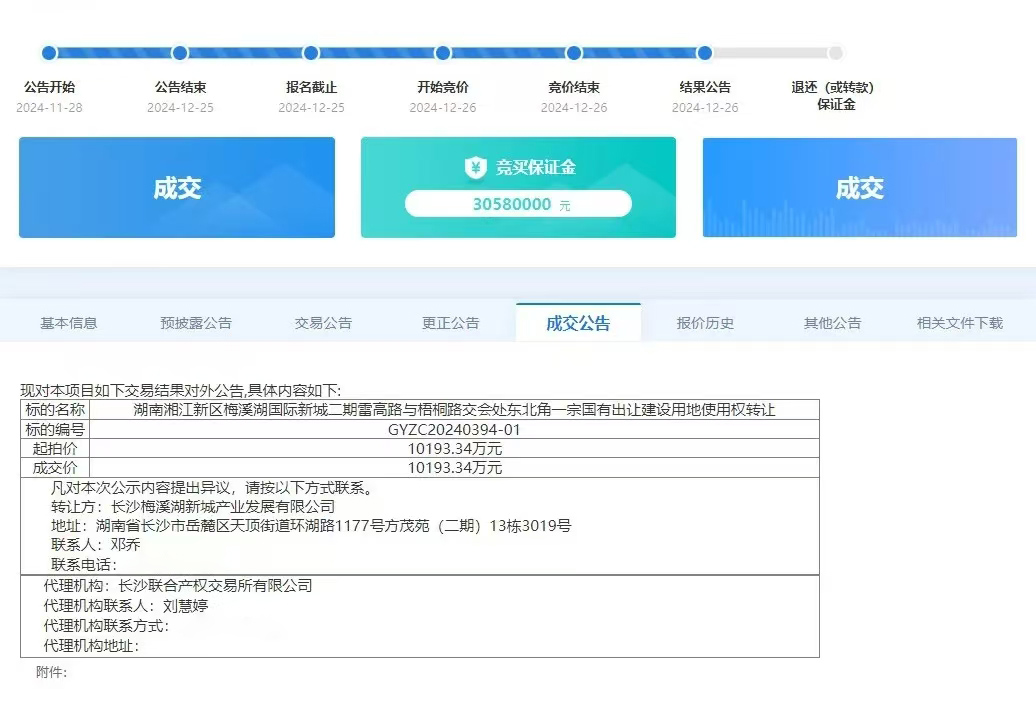This screenshot has height=706, width=1036.
Task: Switch to the 预披露公告 tab
Action: [196, 323]
